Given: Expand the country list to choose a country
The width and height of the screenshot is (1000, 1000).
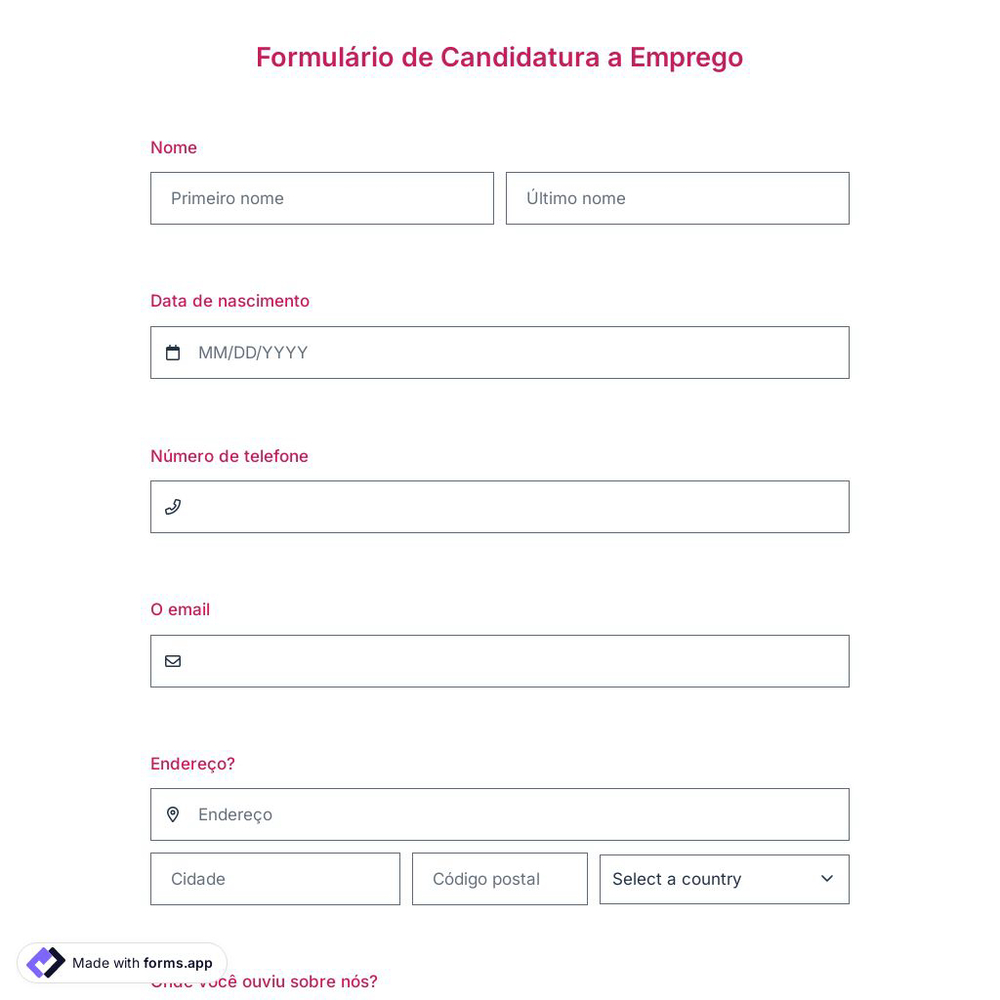Looking at the screenshot, I should [724, 879].
